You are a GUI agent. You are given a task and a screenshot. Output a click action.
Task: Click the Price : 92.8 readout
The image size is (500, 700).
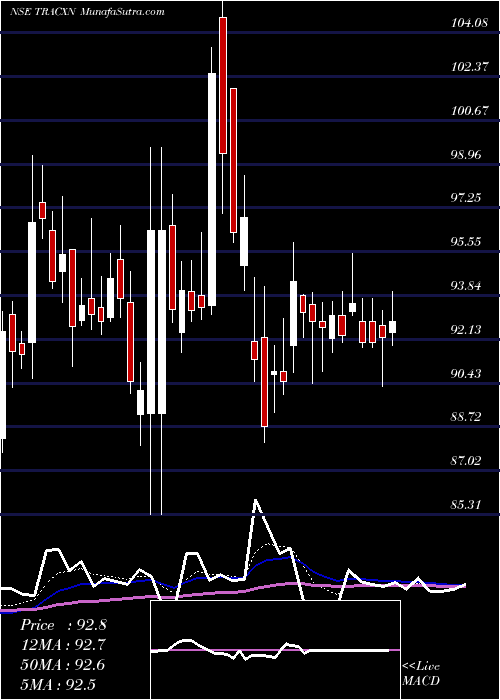63,625
